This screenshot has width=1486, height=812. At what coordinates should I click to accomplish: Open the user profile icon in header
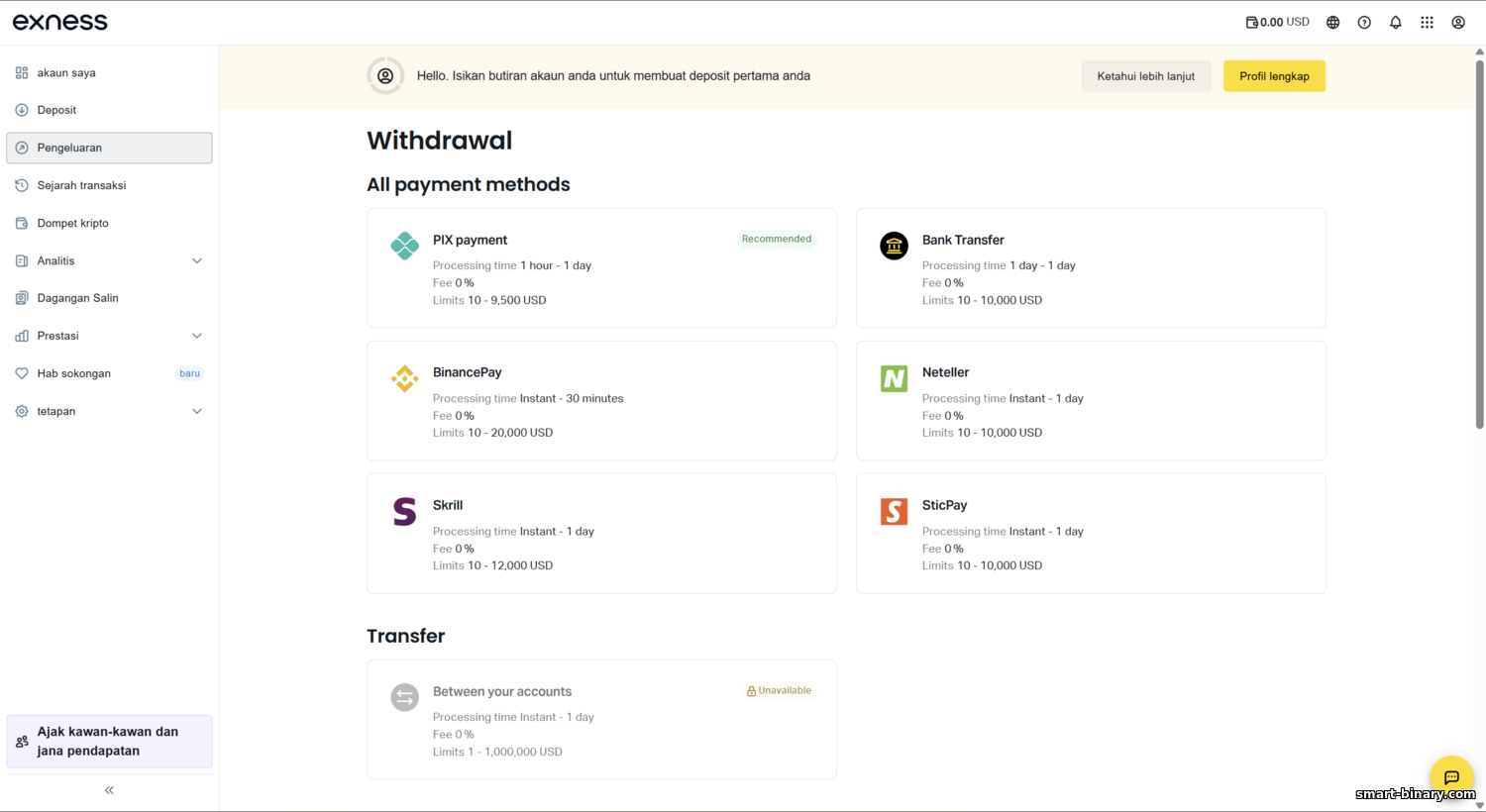tap(1458, 22)
